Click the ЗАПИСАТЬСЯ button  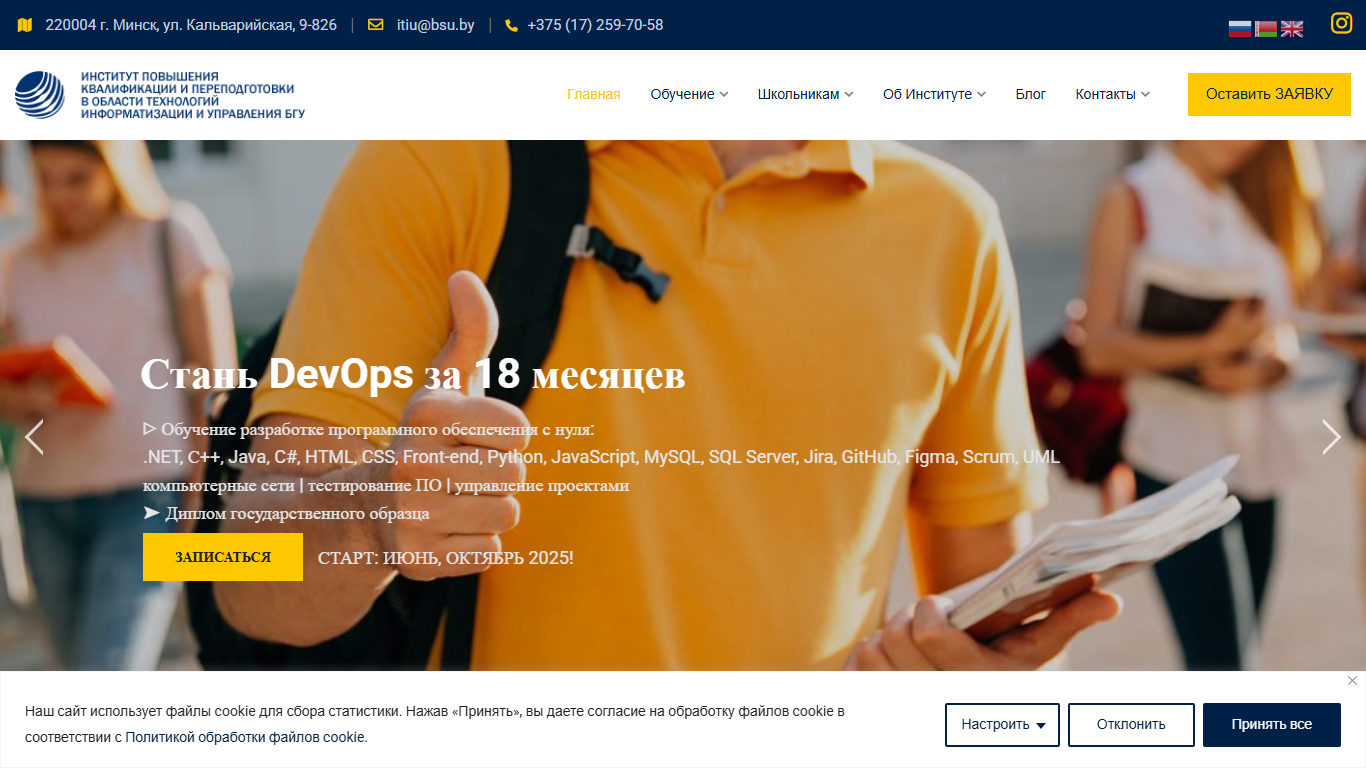(x=223, y=557)
